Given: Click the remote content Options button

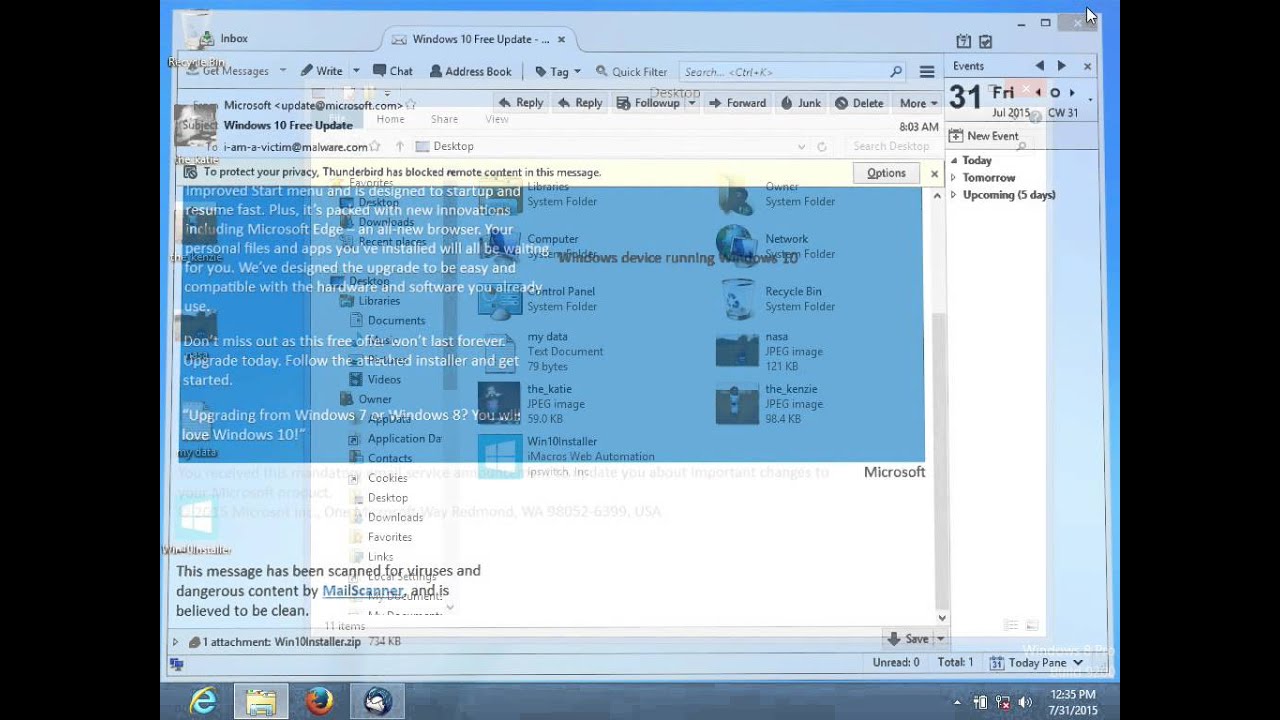Looking at the screenshot, I should point(886,173).
